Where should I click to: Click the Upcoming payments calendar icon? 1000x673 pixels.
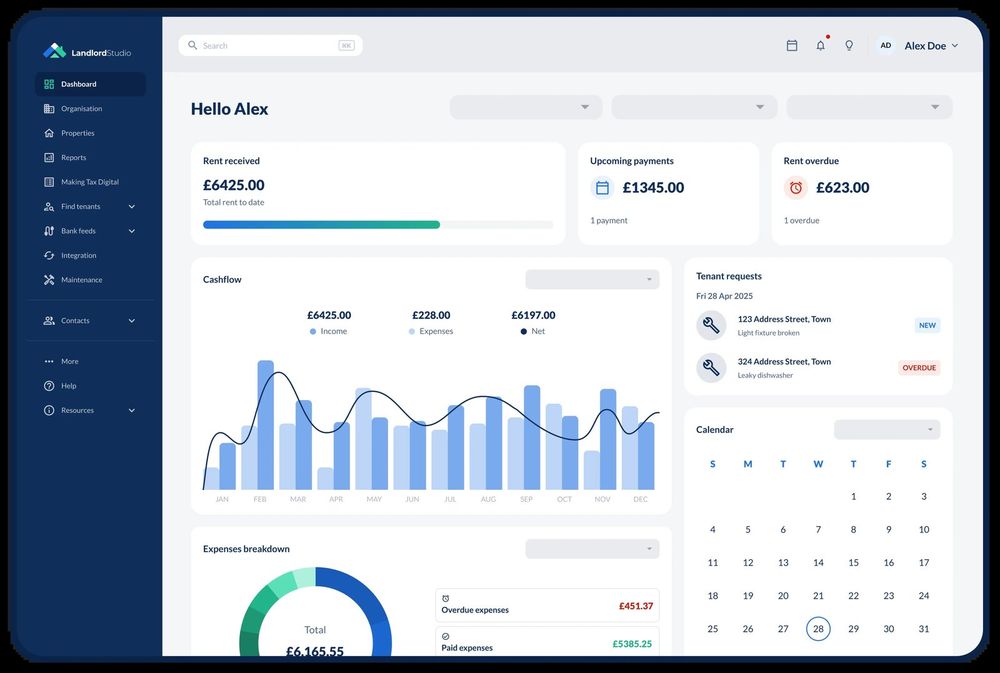pyautogui.click(x=602, y=188)
